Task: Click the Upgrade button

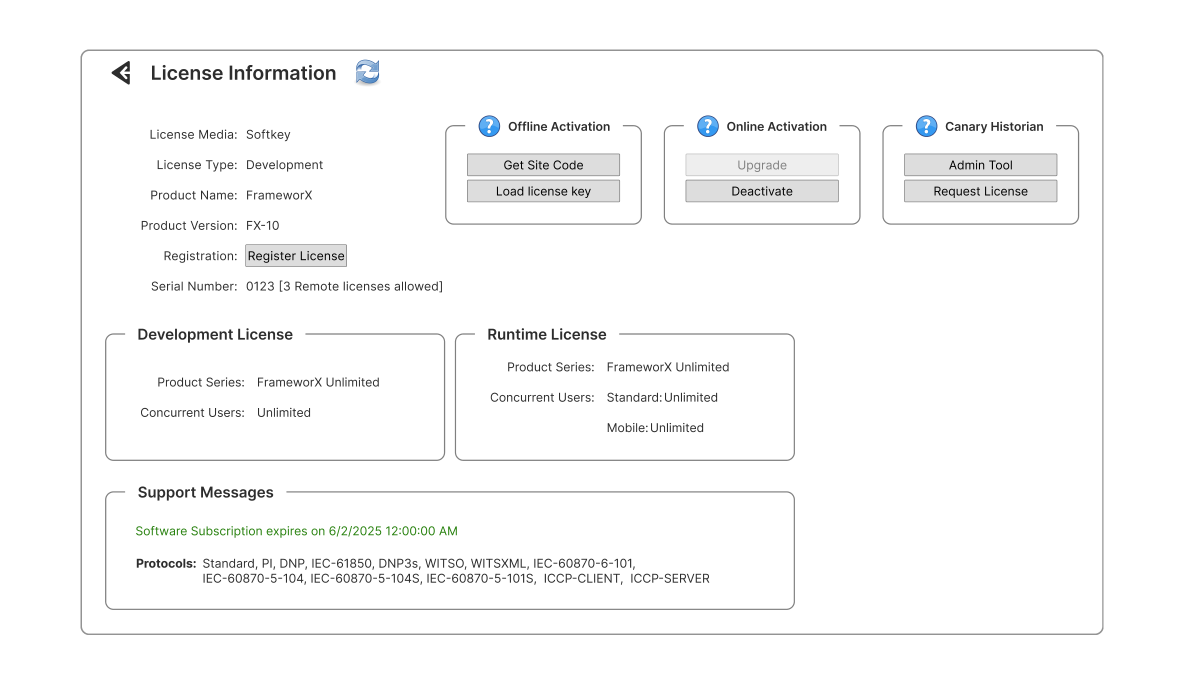Action: point(762,165)
